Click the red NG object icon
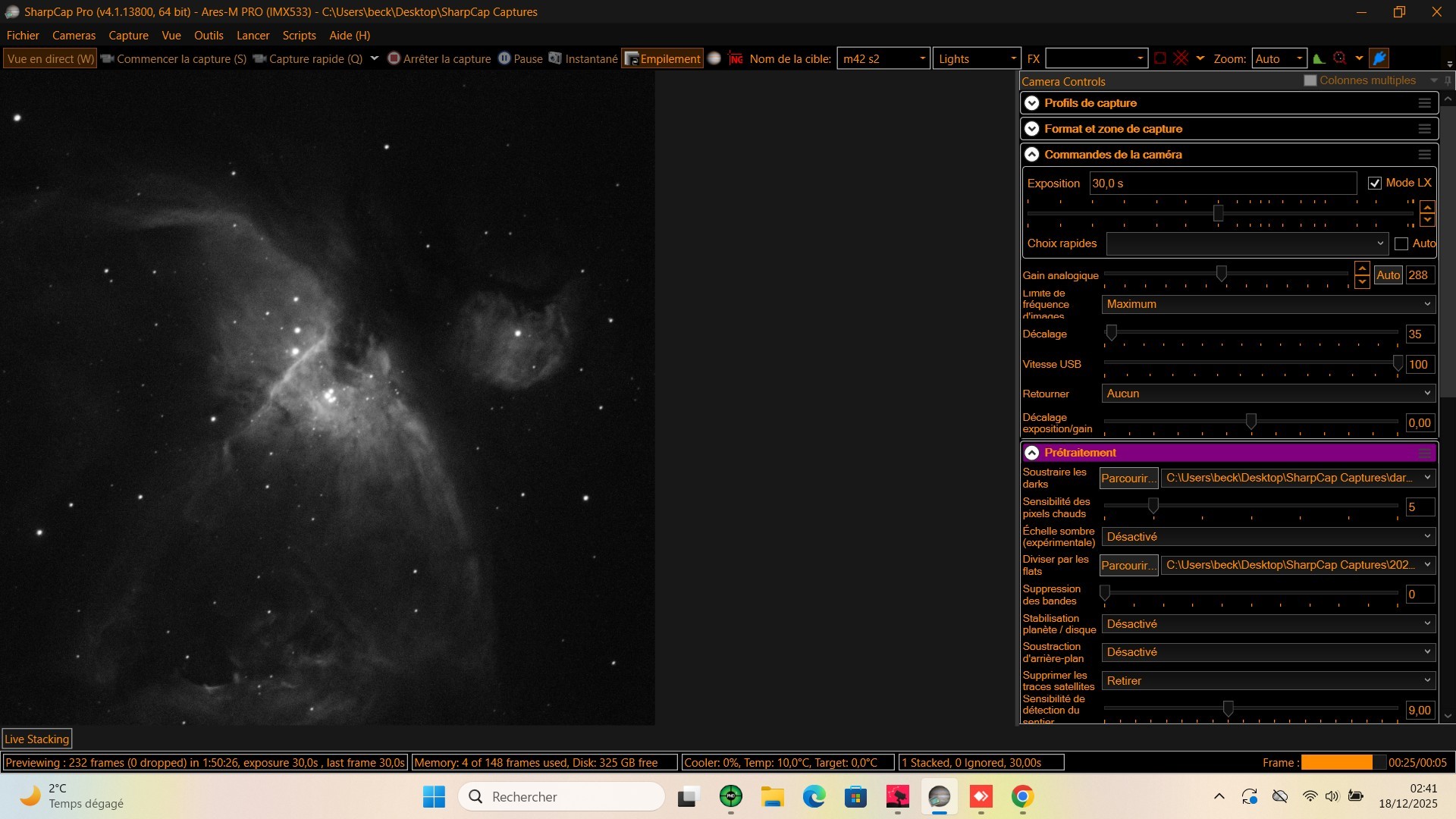Image resolution: width=1456 pixels, height=819 pixels. pos(735,58)
